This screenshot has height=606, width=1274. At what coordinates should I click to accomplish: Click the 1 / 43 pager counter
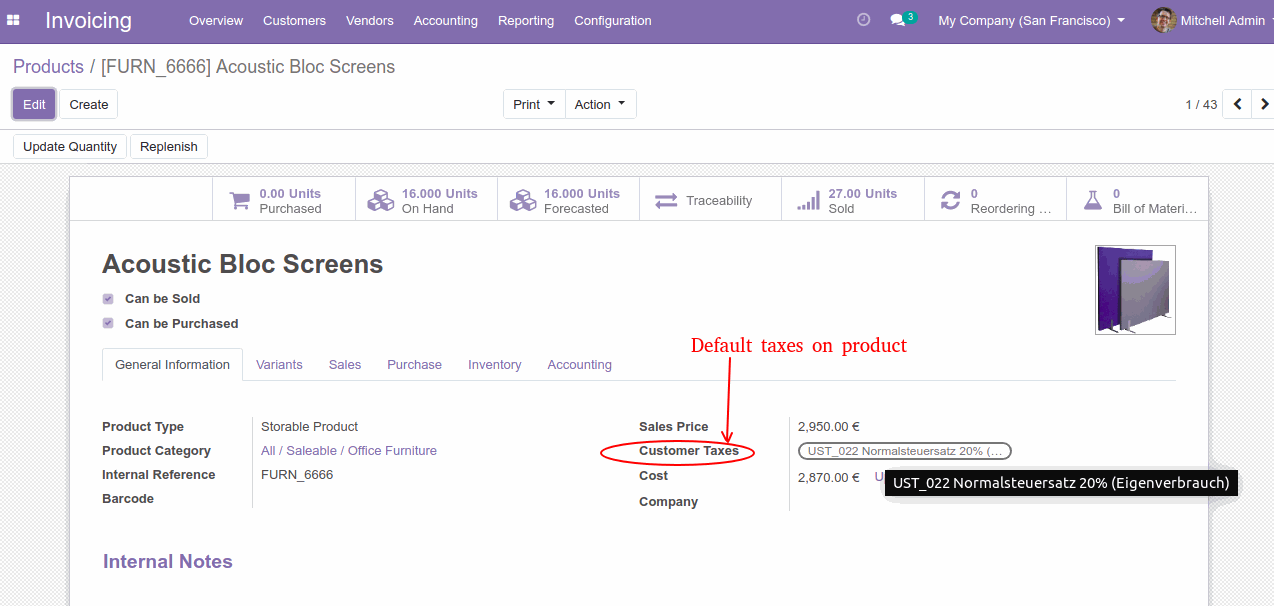tap(1201, 105)
